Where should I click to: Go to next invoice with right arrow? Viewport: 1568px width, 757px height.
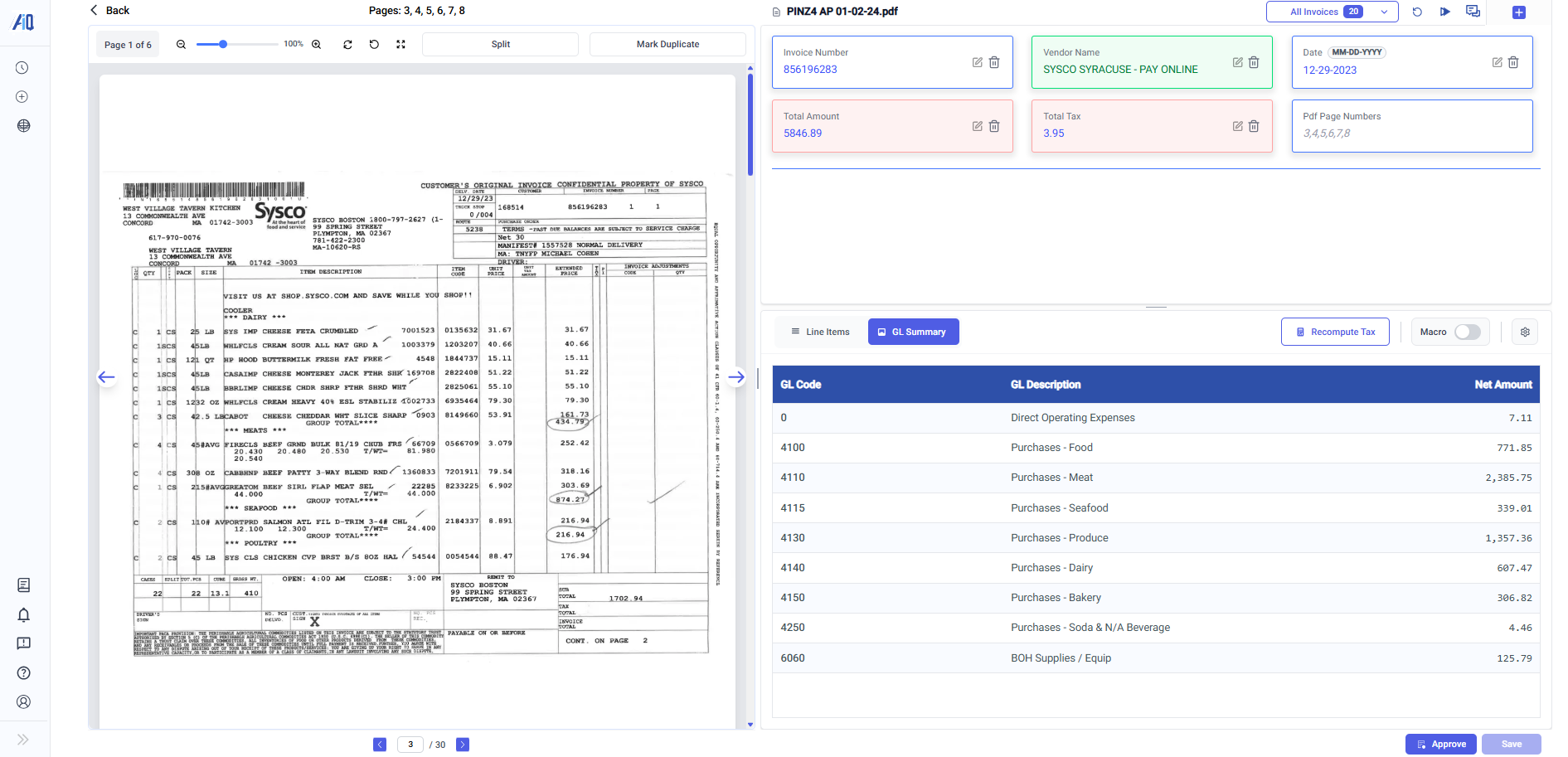pyautogui.click(x=736, y=377)
